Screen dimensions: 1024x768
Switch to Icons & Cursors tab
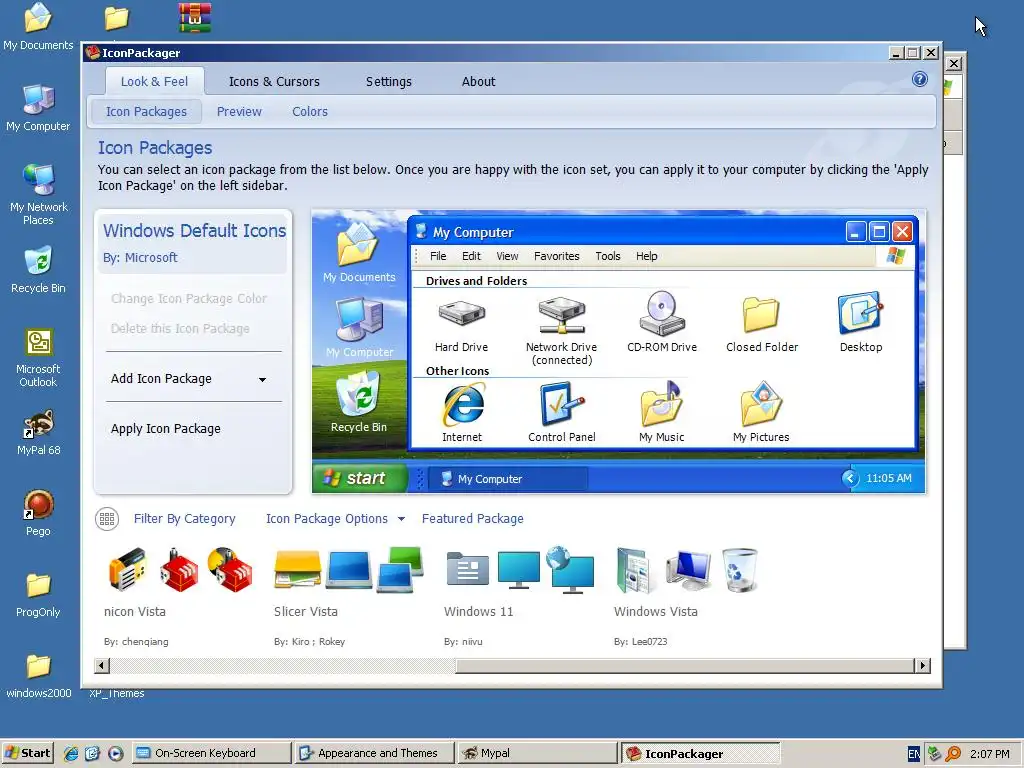[x=274, y=82]
